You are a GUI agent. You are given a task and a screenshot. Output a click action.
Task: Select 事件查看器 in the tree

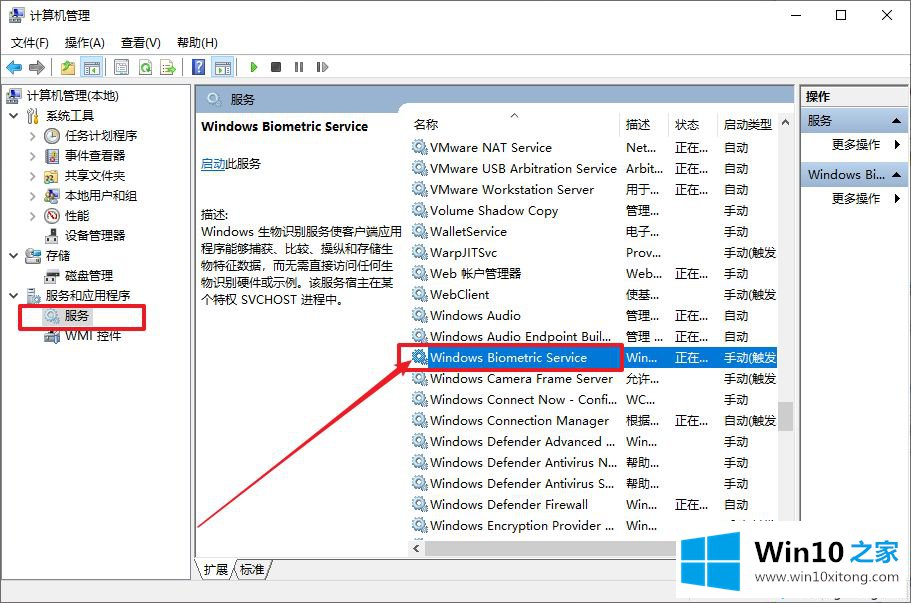[95, 156]
